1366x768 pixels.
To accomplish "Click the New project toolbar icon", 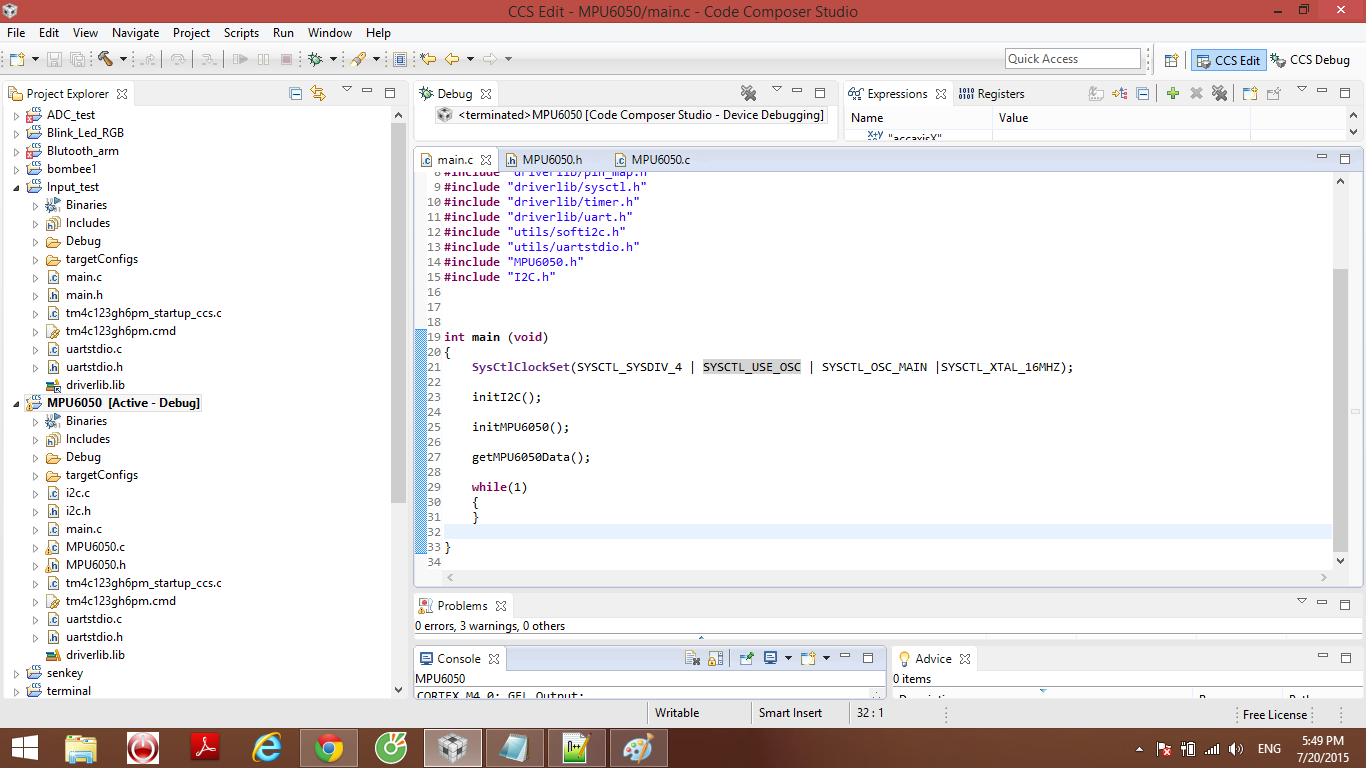I will click(16, 59).
